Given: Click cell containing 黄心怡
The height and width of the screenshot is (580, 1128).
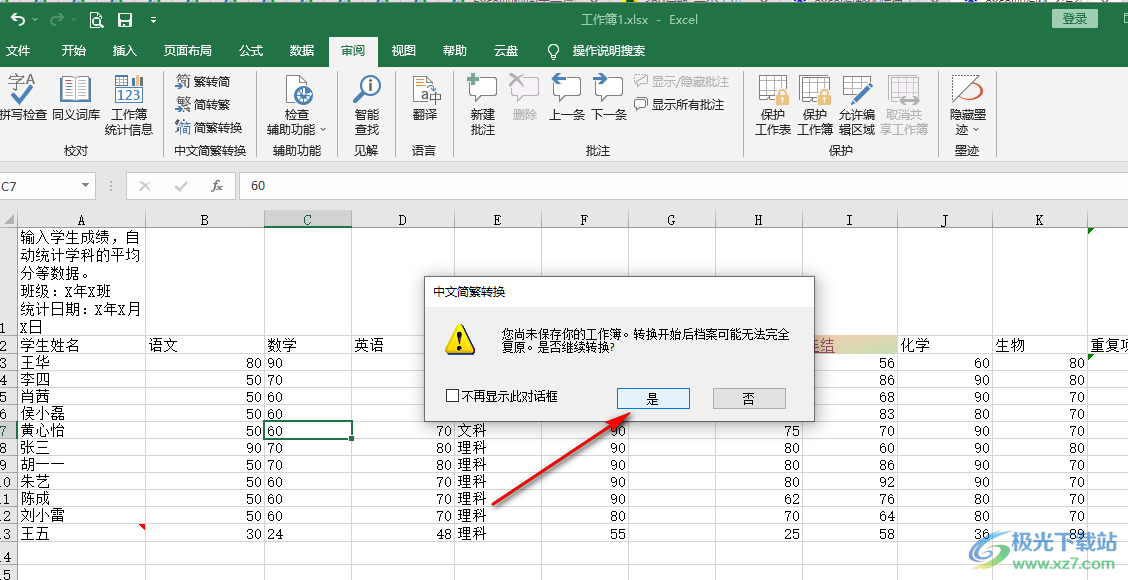Looking at the screenshot, I should click(x=81, y=430).
